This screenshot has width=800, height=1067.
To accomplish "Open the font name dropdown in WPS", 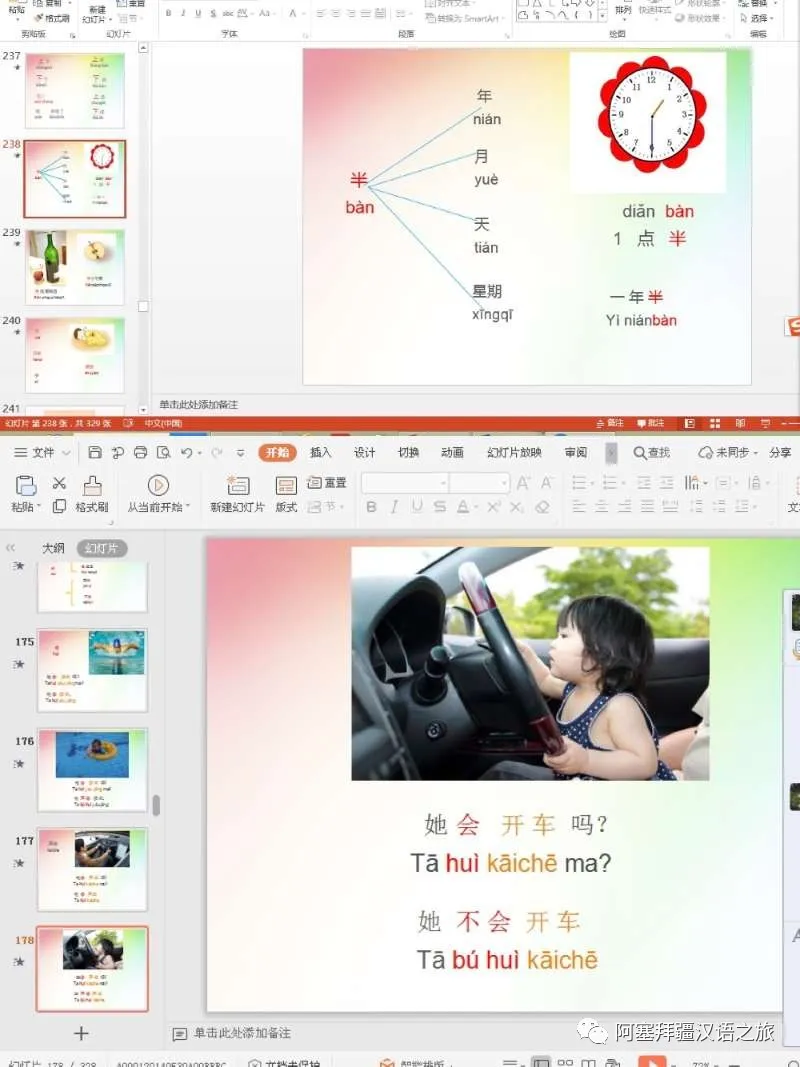I will point(444,483).
